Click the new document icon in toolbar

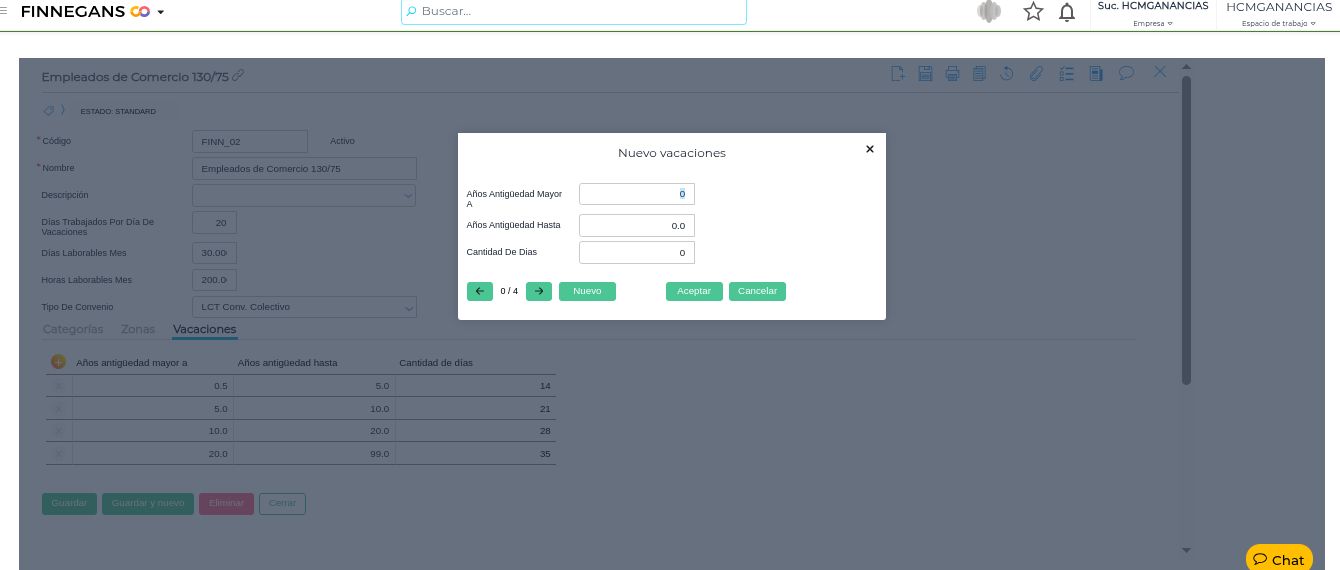point(898,73)
